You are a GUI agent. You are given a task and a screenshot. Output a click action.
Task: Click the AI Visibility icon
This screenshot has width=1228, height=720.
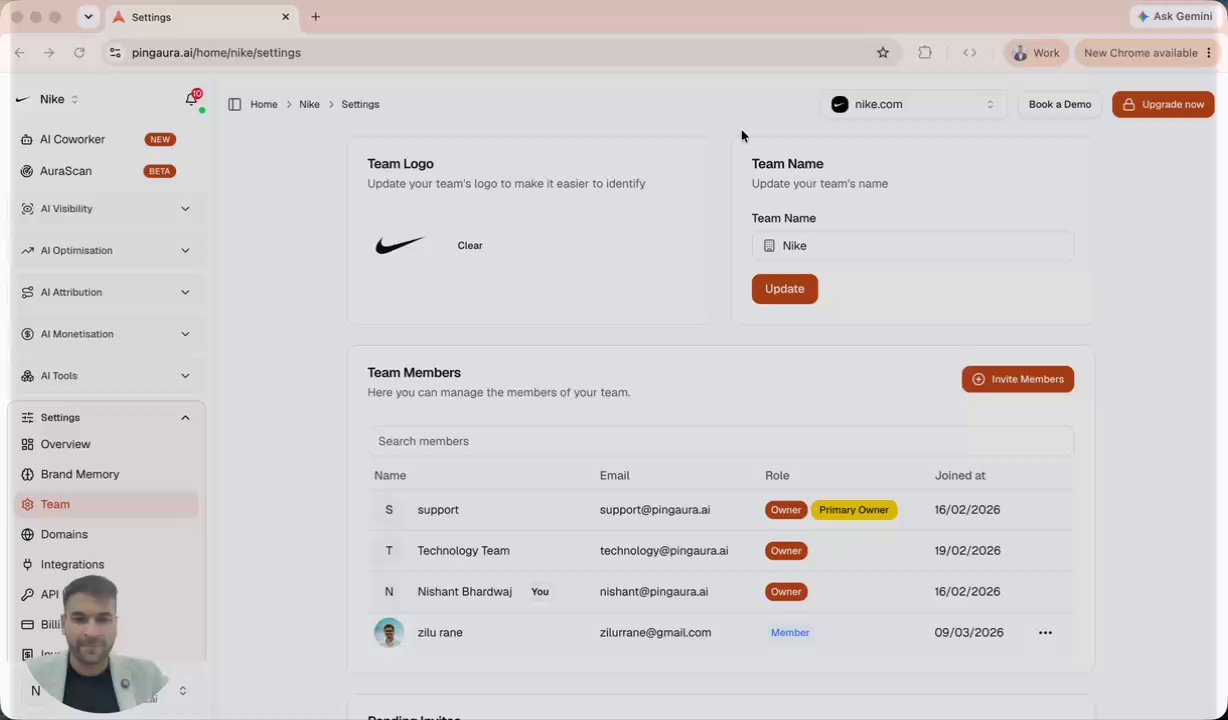[27, 209]
